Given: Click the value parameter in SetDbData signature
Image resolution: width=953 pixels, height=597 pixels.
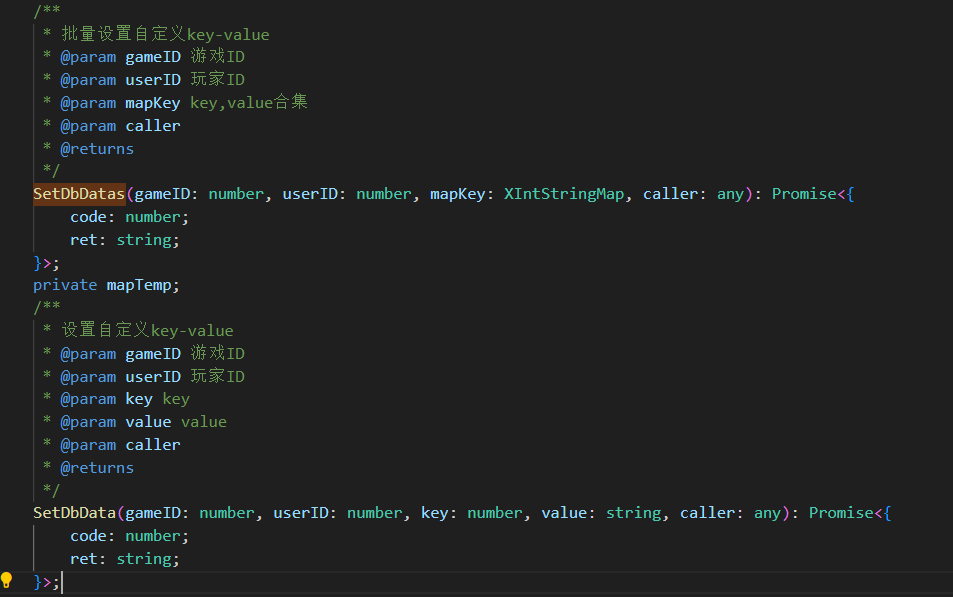Looking at the screenshot, I should [563, 513].
